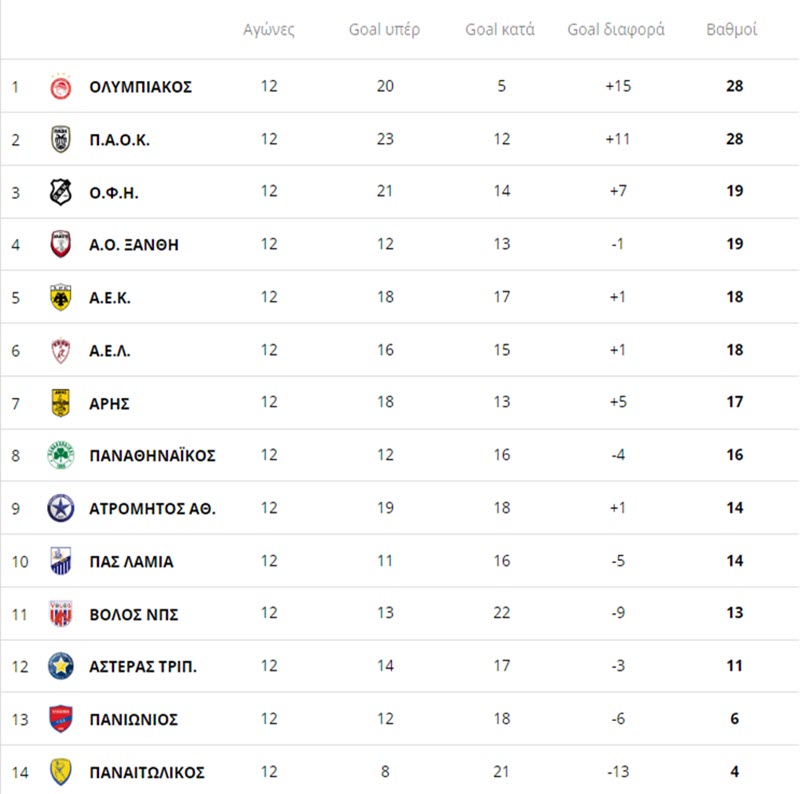Screen dimensions: 800x794
Task: Click the Goal κατά column header
Action: [x=500, y=30]
